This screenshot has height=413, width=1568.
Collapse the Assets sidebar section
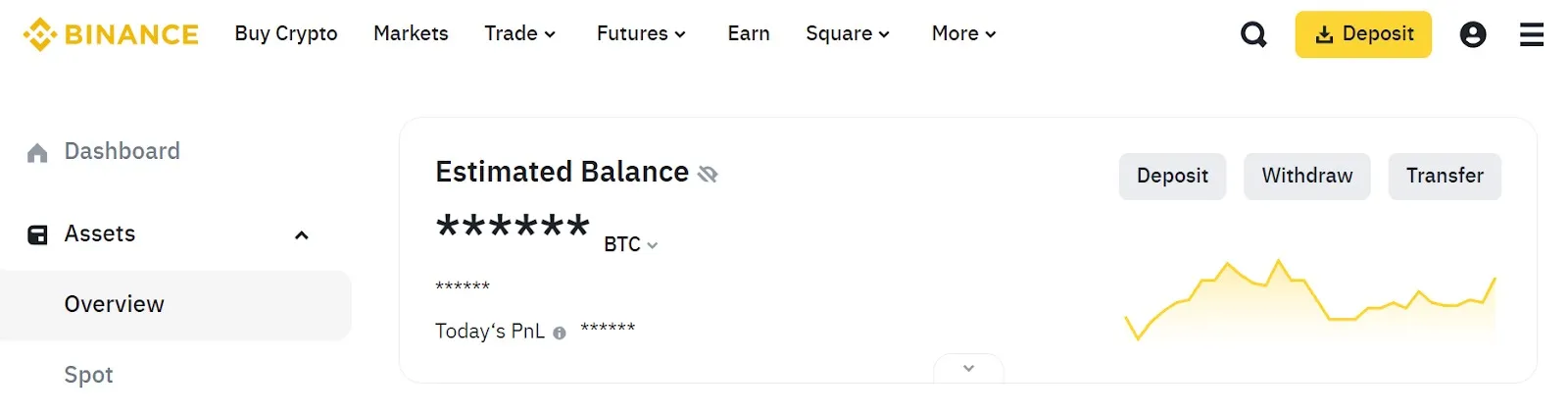click(x=302, y=234)
